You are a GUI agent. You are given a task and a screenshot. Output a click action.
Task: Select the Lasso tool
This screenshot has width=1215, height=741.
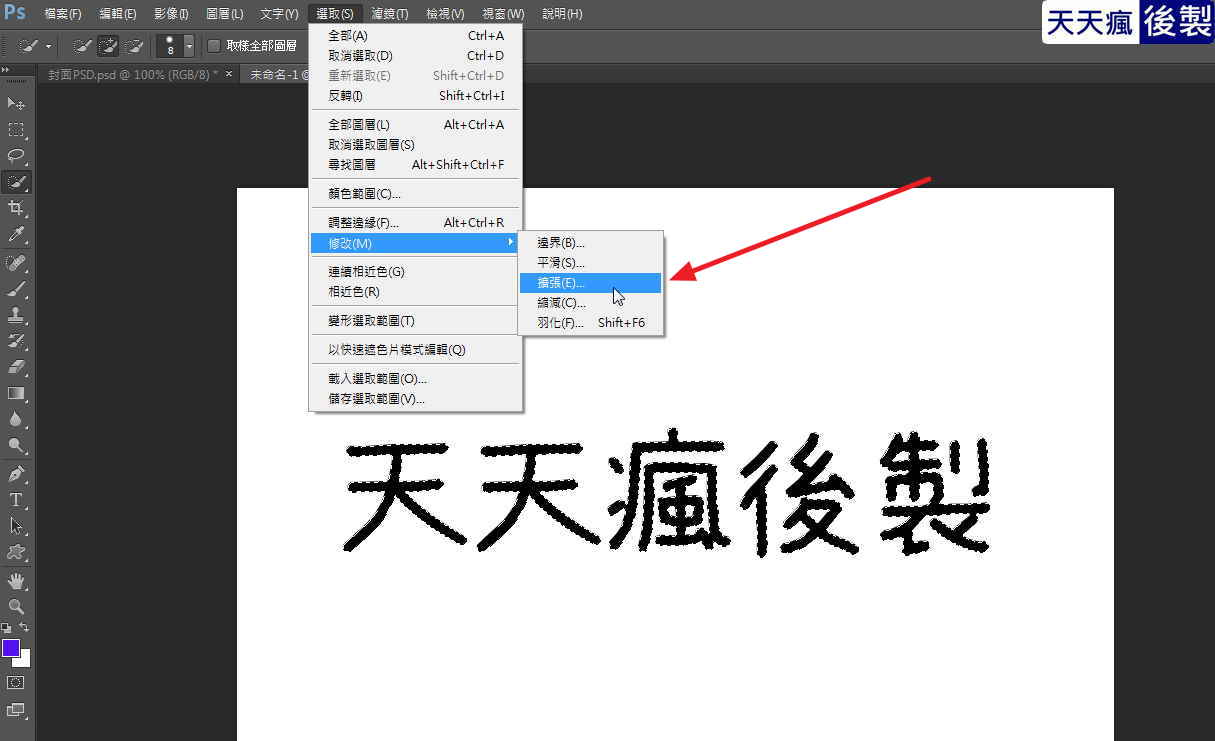(x=17, y=156)
